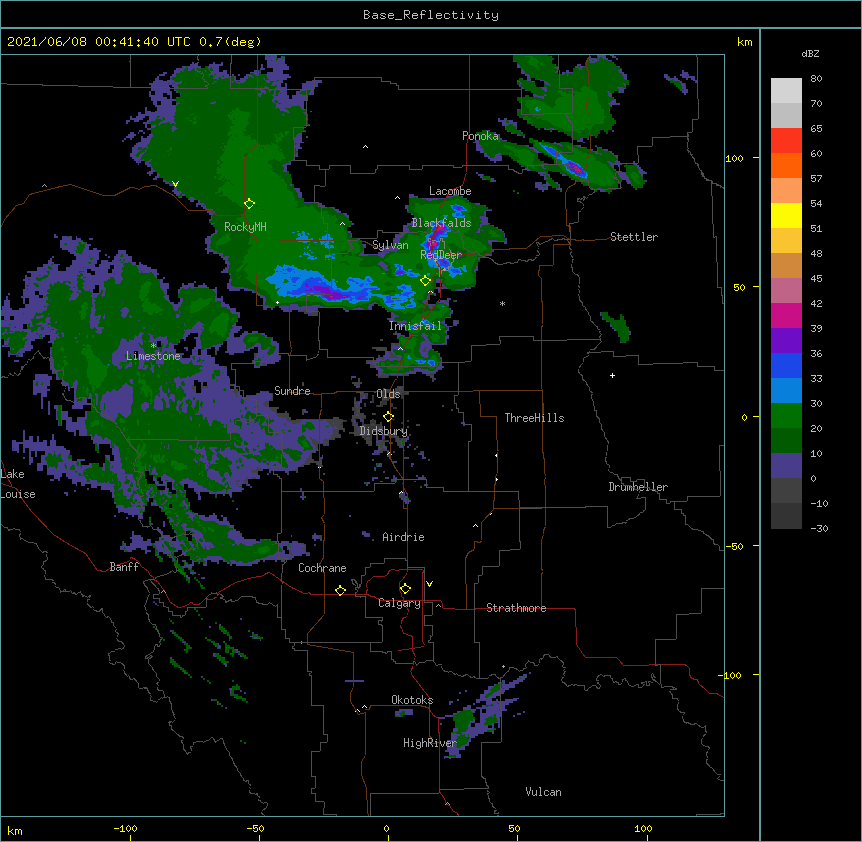Click the 80 value on dBZ scale

816,79
